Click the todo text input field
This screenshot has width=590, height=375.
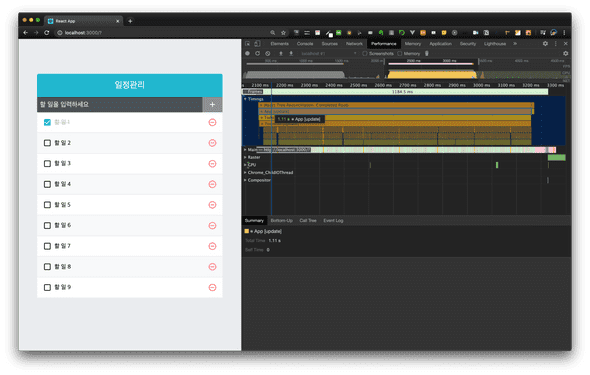coord(120,105)
